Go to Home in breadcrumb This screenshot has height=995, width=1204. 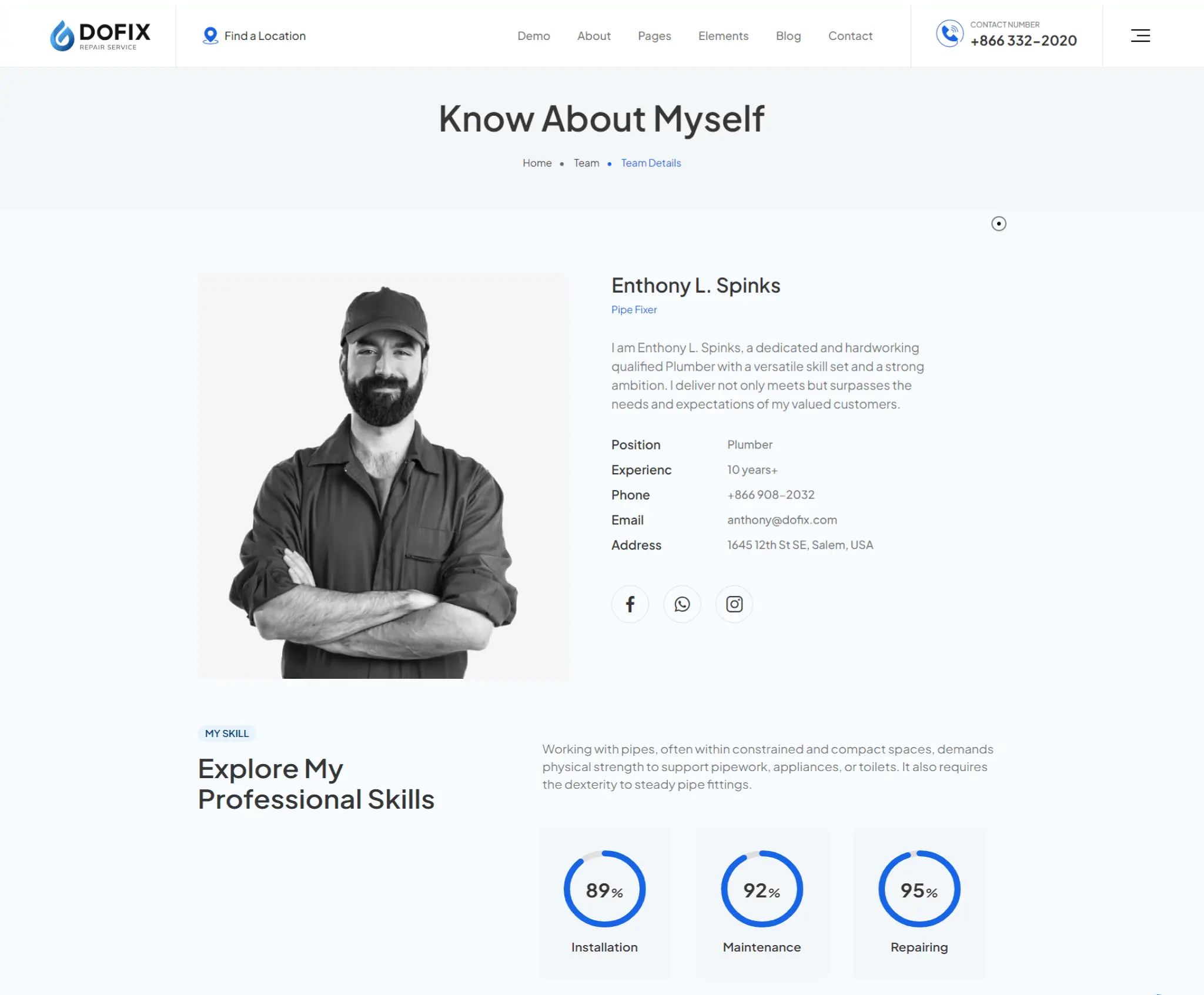point(537,163)
